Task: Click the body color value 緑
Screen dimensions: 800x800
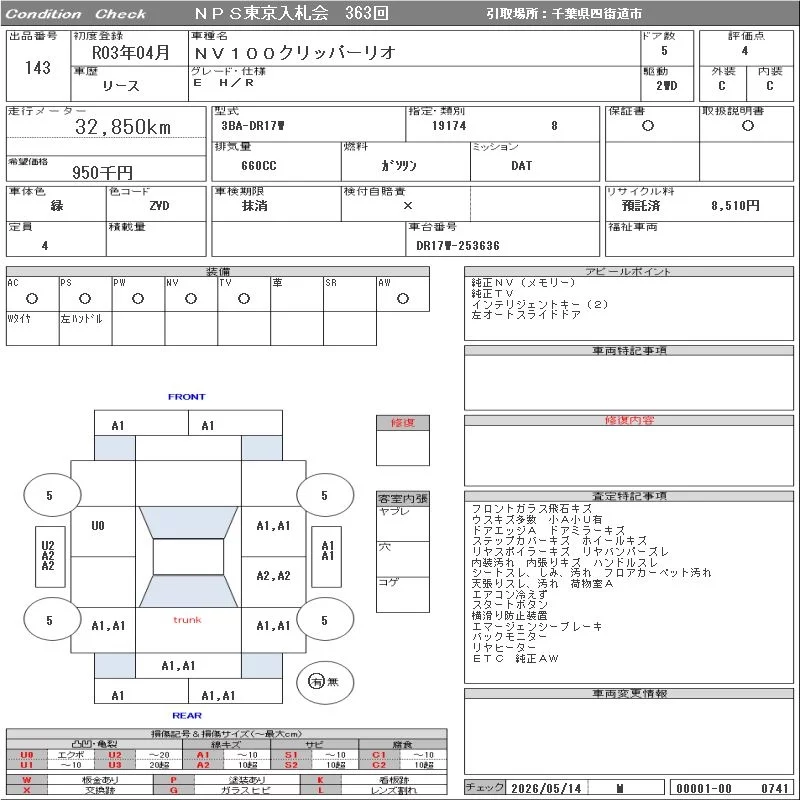Action: tap(57, 206)
